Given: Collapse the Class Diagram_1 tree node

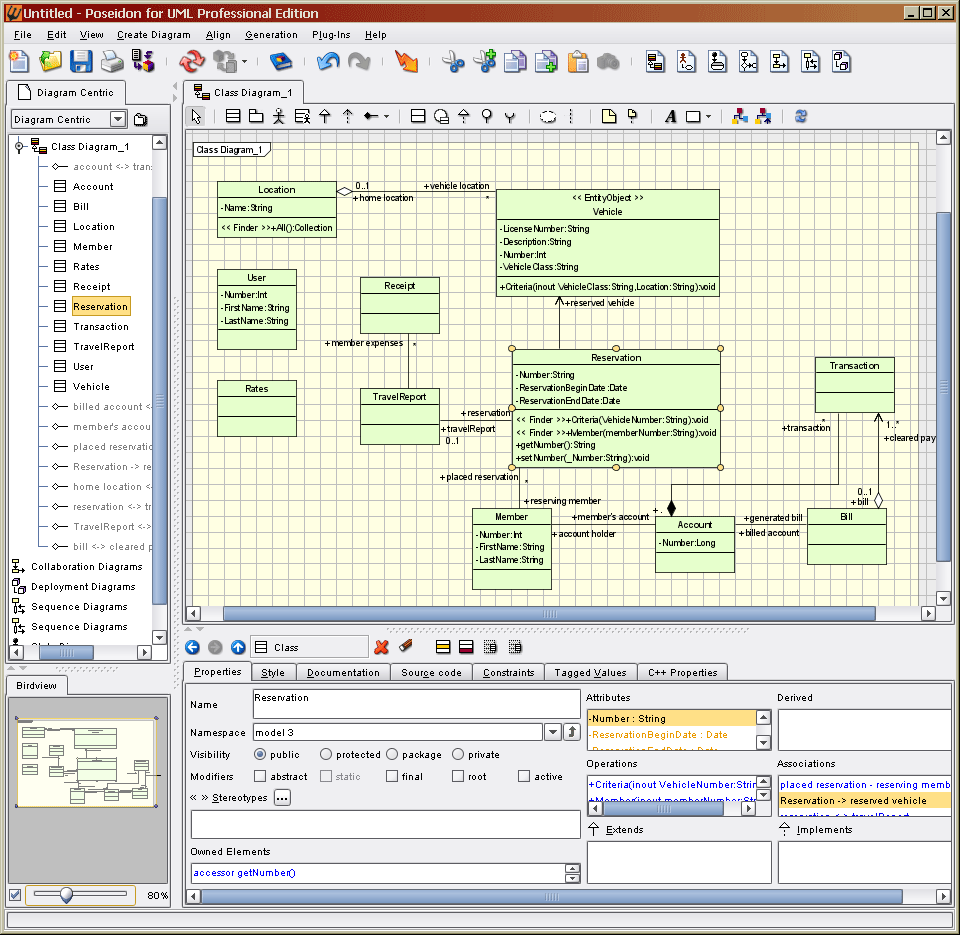Looking at the screenshot, I should point(19,146).
